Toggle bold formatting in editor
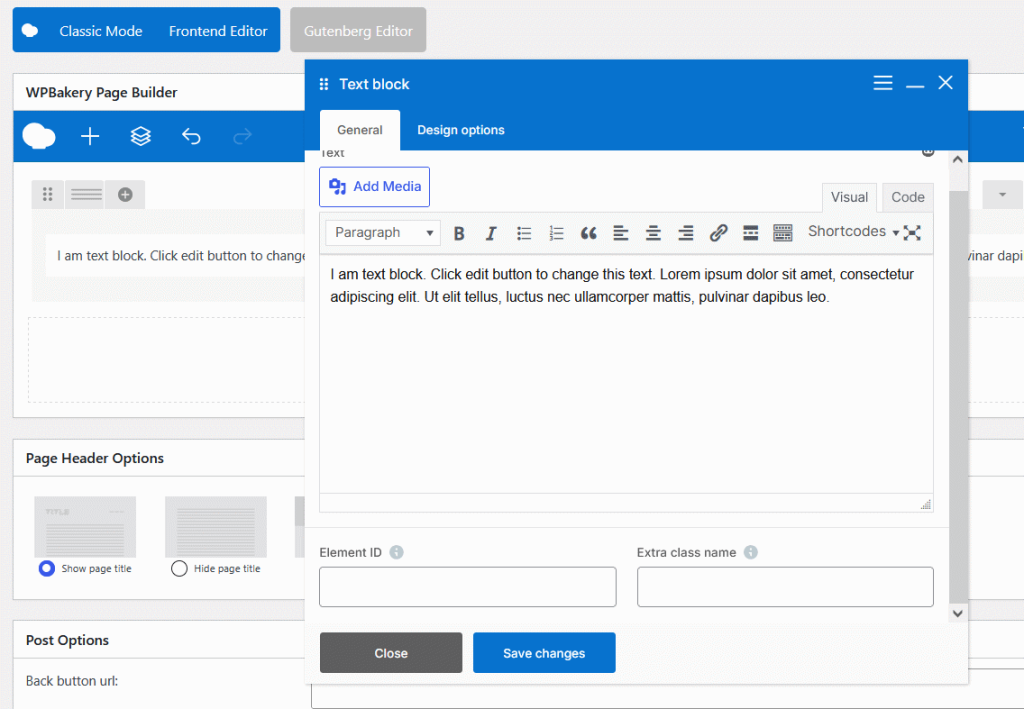The image size is (1024, 709). point(459,233)
